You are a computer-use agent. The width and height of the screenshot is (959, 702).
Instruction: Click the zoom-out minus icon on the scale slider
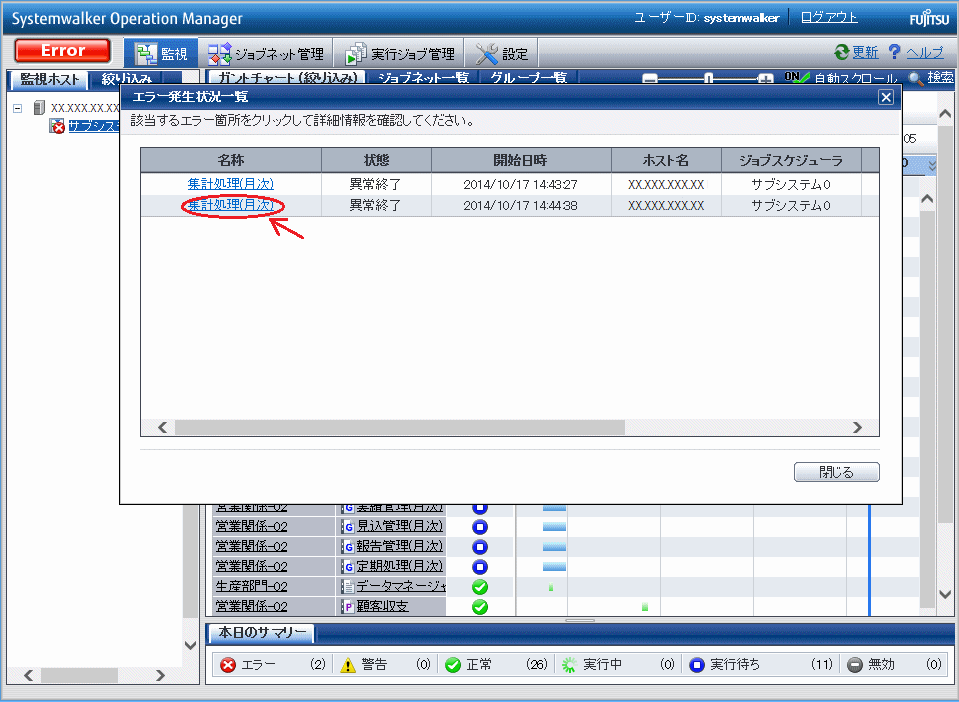650,79
